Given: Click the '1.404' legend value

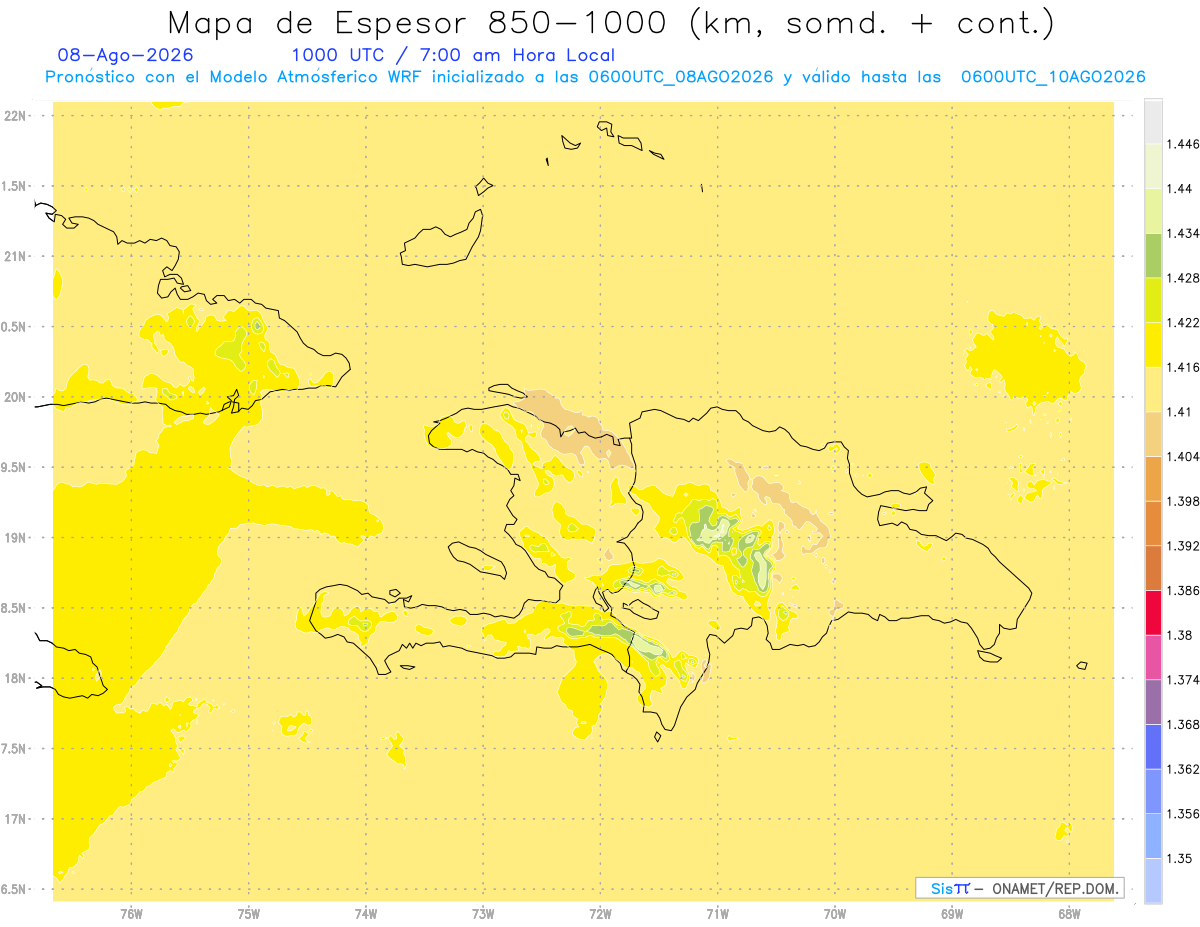Looking at the screenshot, I should [1182, 456].
